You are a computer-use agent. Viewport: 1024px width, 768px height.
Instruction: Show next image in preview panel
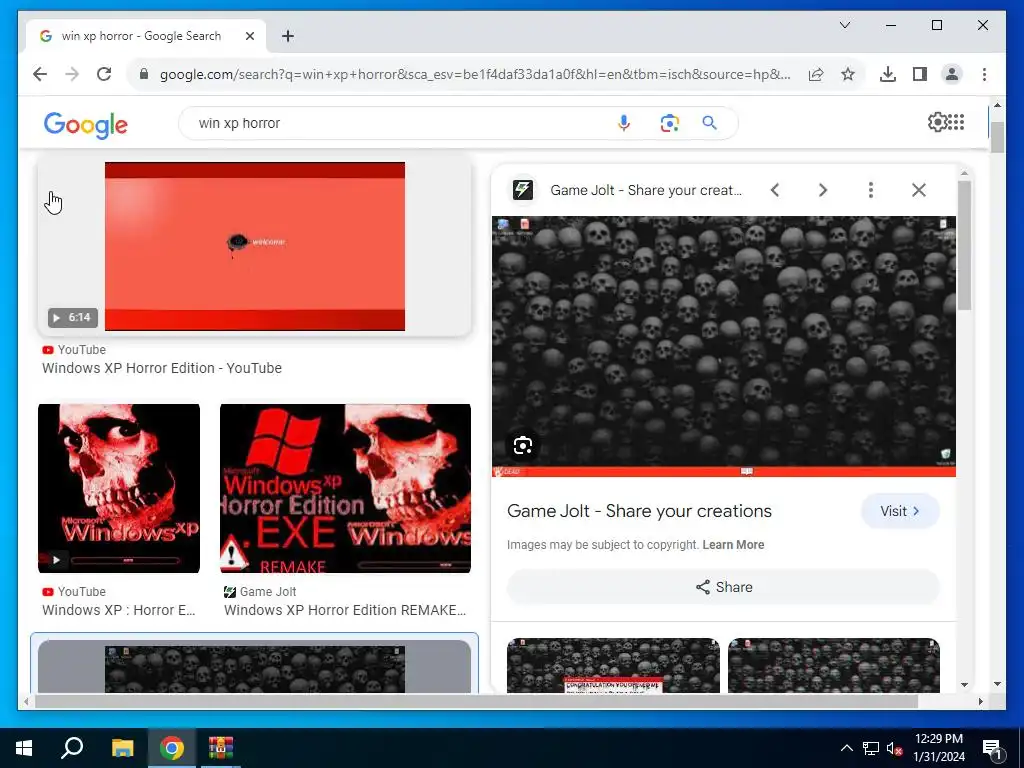coord(823,190)
